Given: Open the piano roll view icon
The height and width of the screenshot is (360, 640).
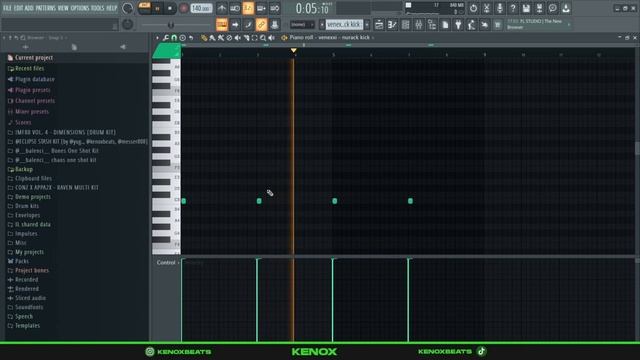Looking at the screenshot, I should pos(392,25).
